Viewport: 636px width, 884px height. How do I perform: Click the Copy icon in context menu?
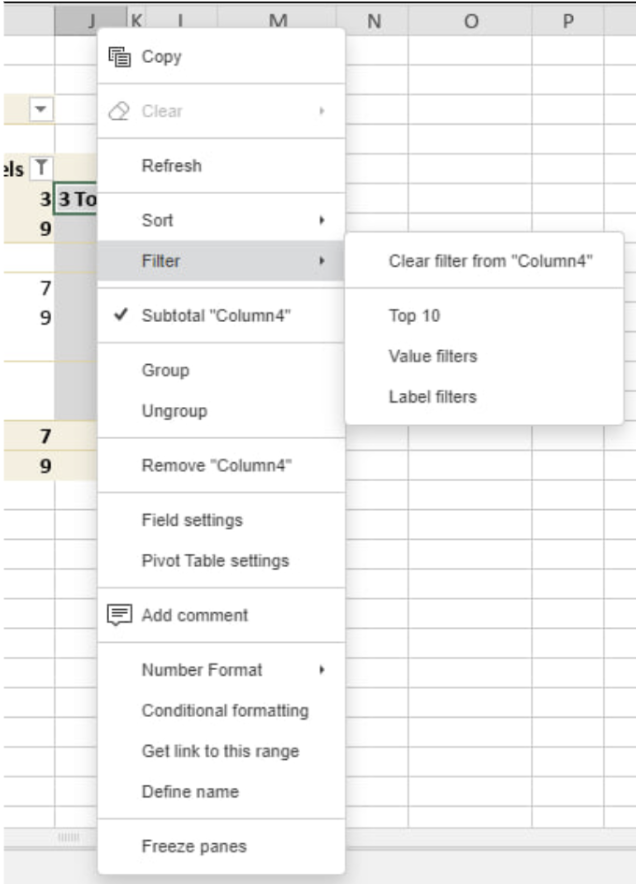[120, 57]
